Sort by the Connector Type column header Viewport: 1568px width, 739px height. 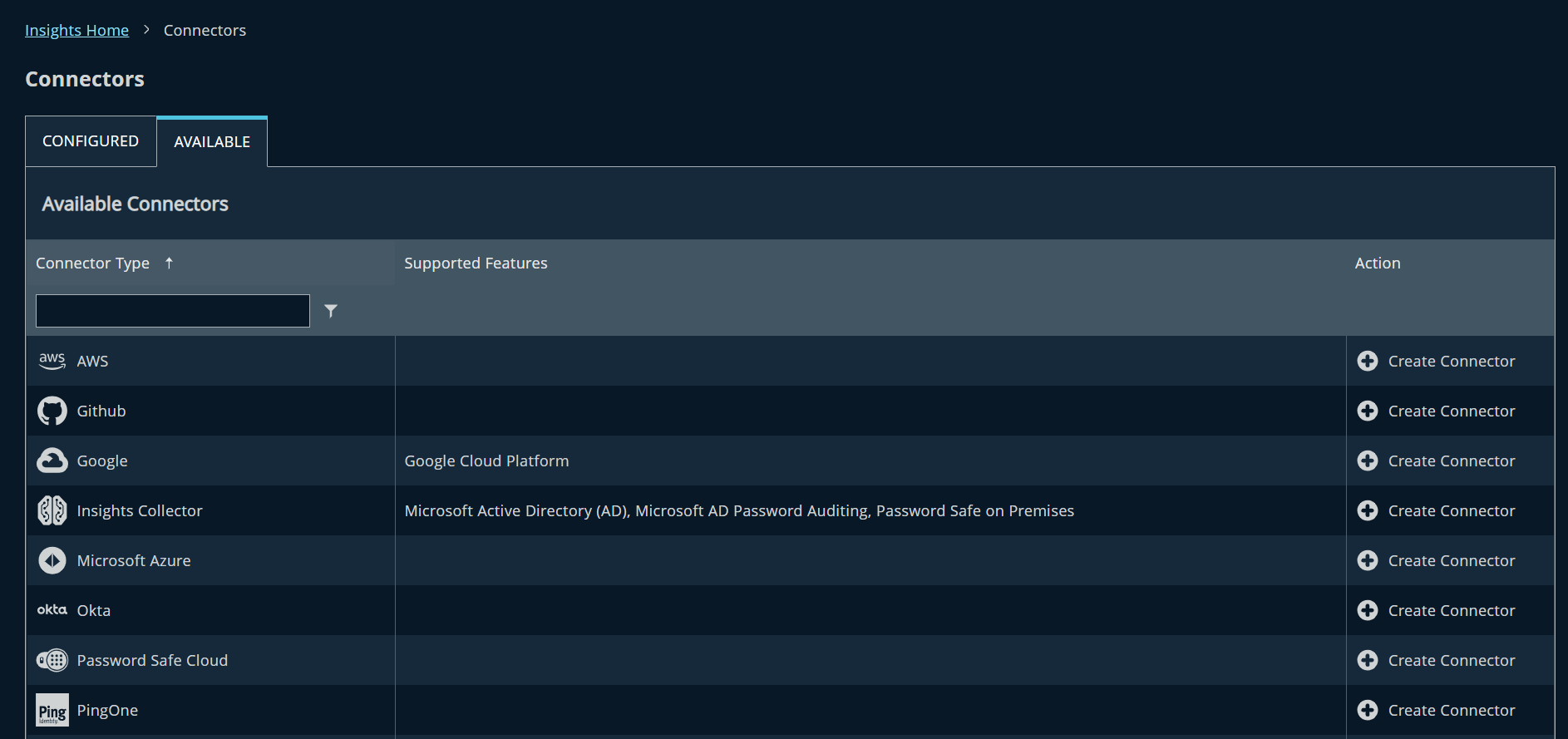point(92,263)
